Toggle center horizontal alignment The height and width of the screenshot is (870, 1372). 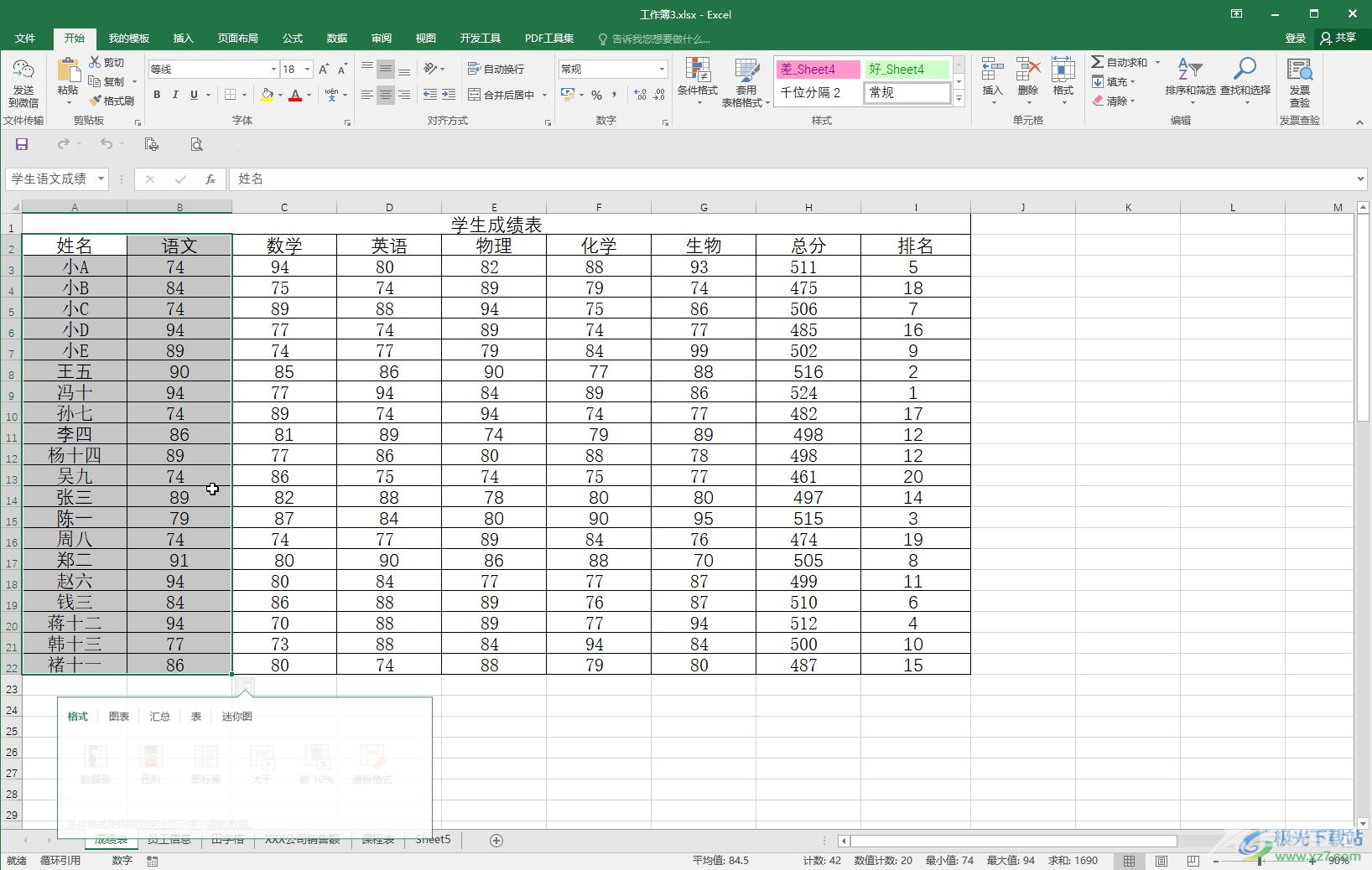point(386,95)
